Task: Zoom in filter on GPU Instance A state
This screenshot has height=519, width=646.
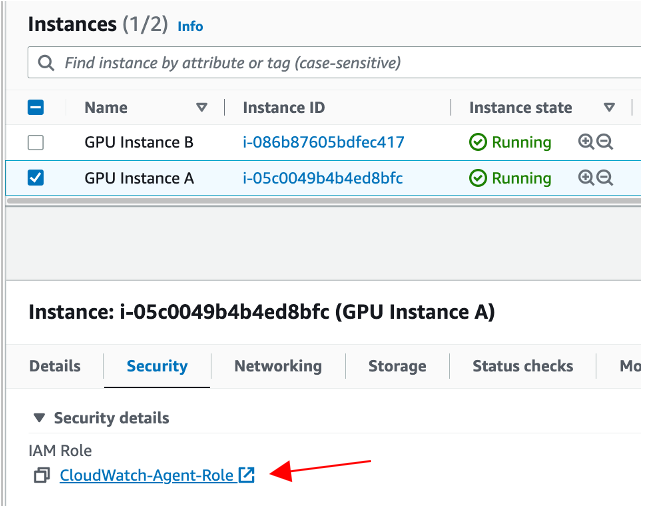Action: 586,178
